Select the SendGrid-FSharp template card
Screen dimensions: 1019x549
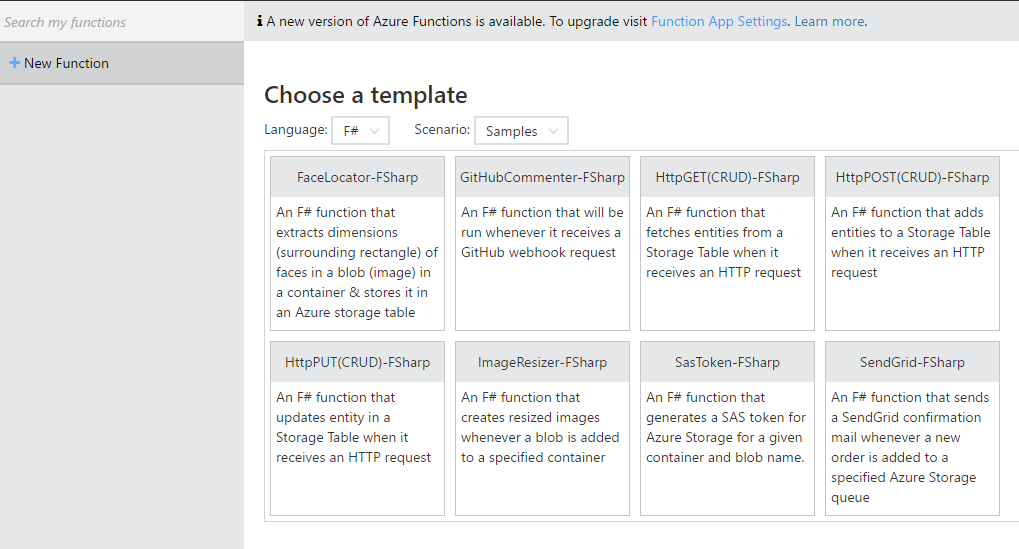tap(912, 363)
